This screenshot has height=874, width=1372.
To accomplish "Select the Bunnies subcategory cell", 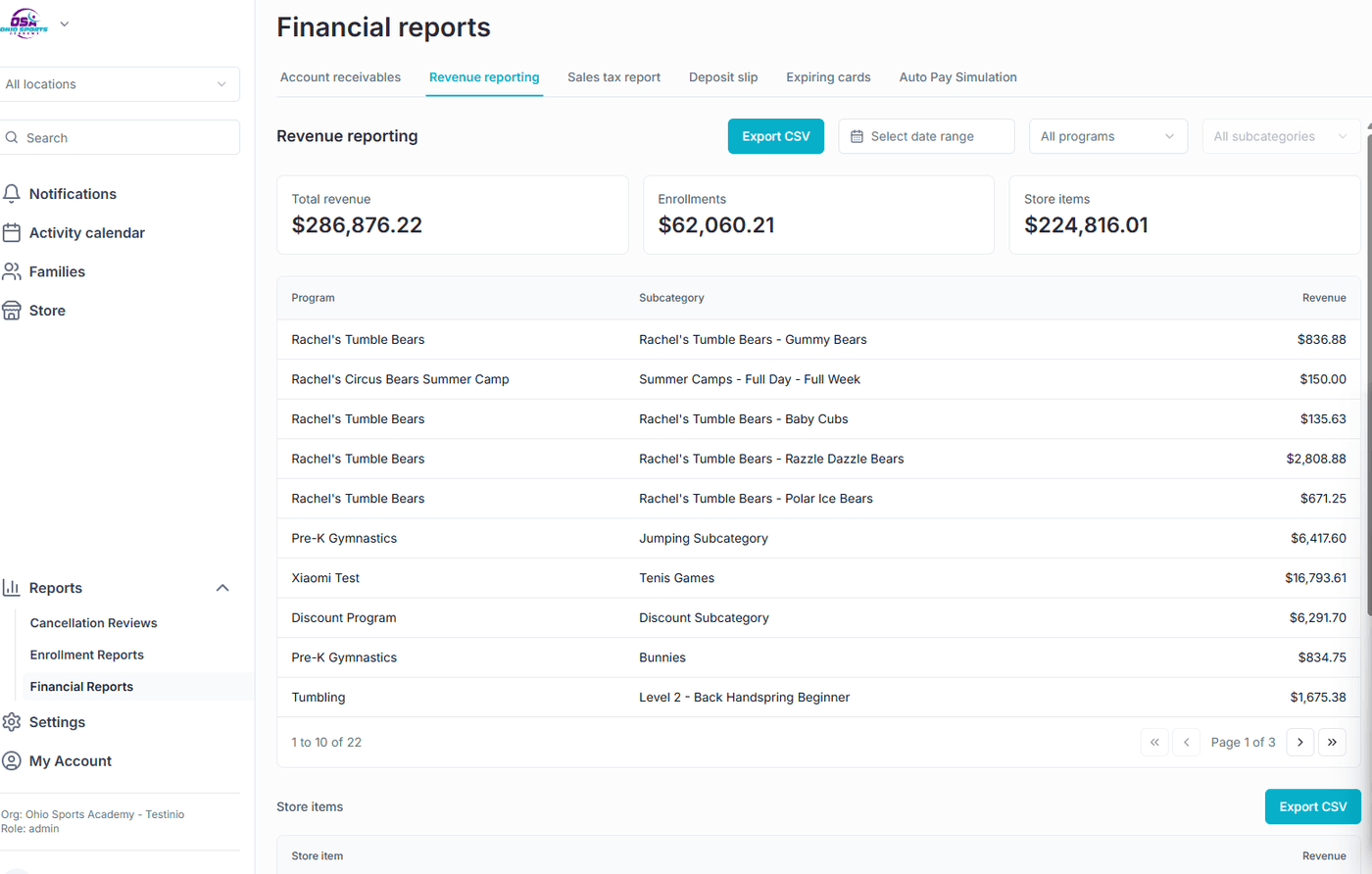I will point(662,657).
